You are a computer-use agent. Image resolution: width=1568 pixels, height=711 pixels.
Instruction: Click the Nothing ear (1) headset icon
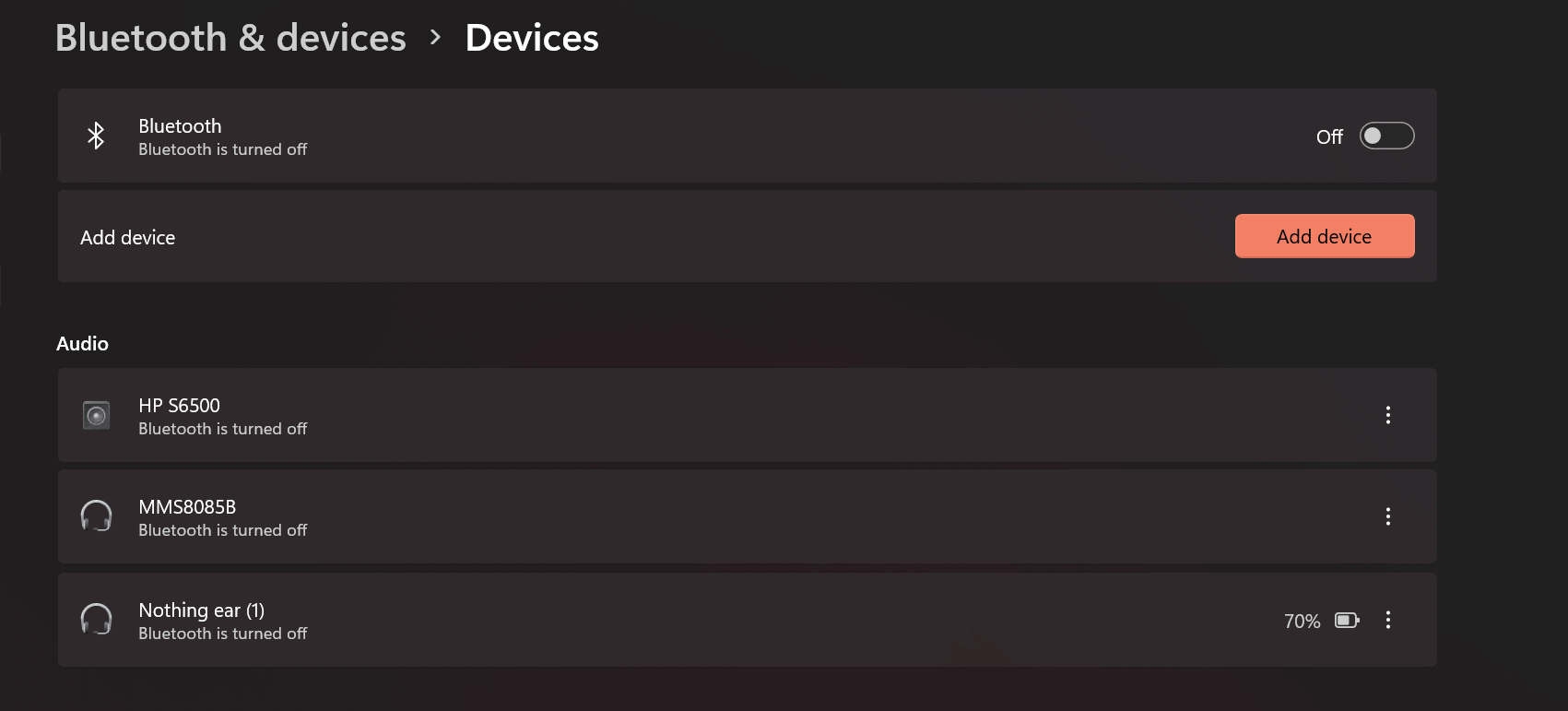(x=96, y=620)
